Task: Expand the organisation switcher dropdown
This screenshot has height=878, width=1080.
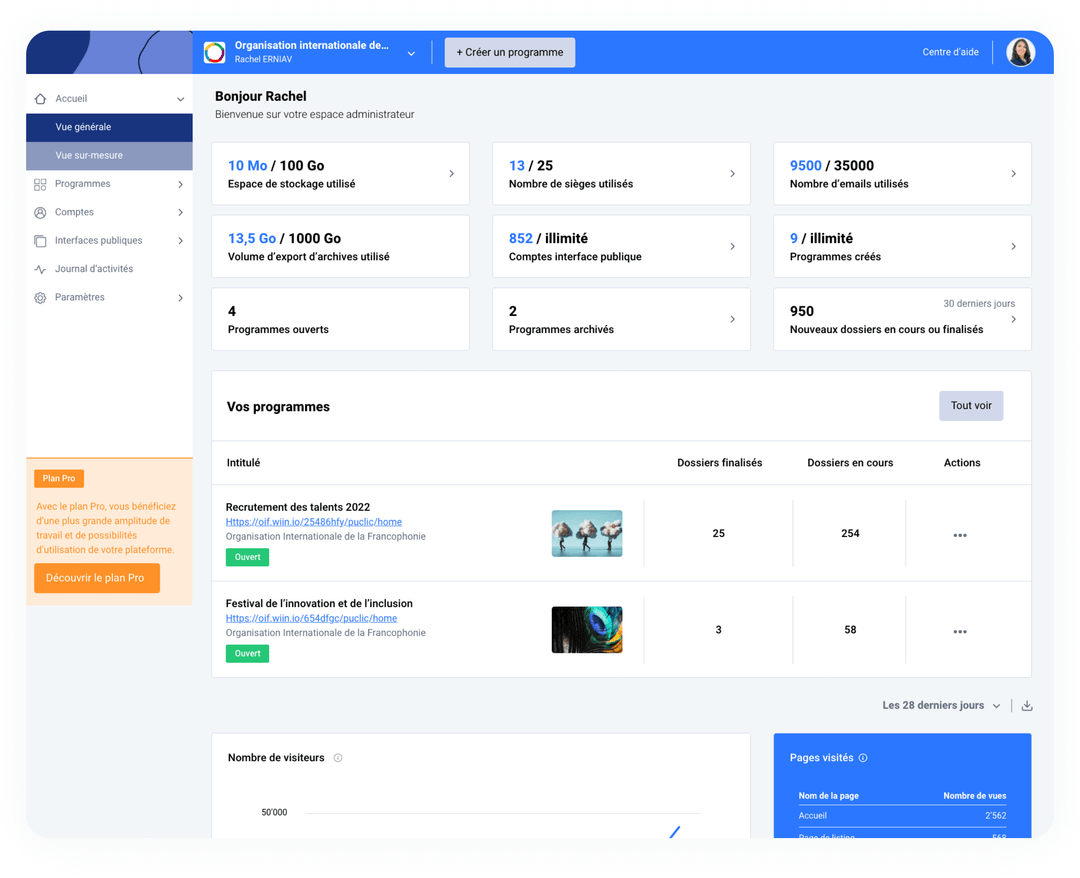Action: pyautogui.click(x=411, y=52)
